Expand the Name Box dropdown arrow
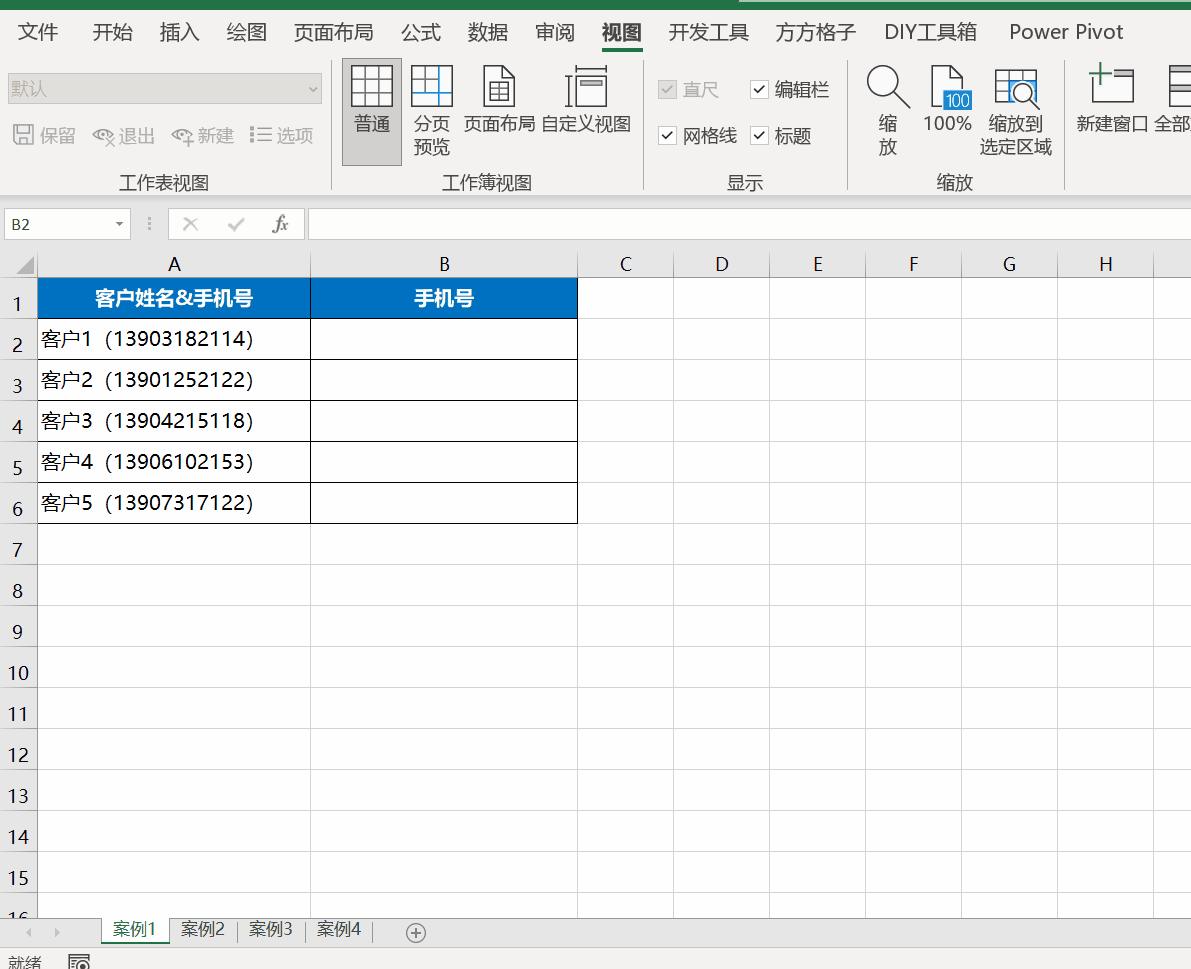 pyautogui.click(x=119, y=224)
